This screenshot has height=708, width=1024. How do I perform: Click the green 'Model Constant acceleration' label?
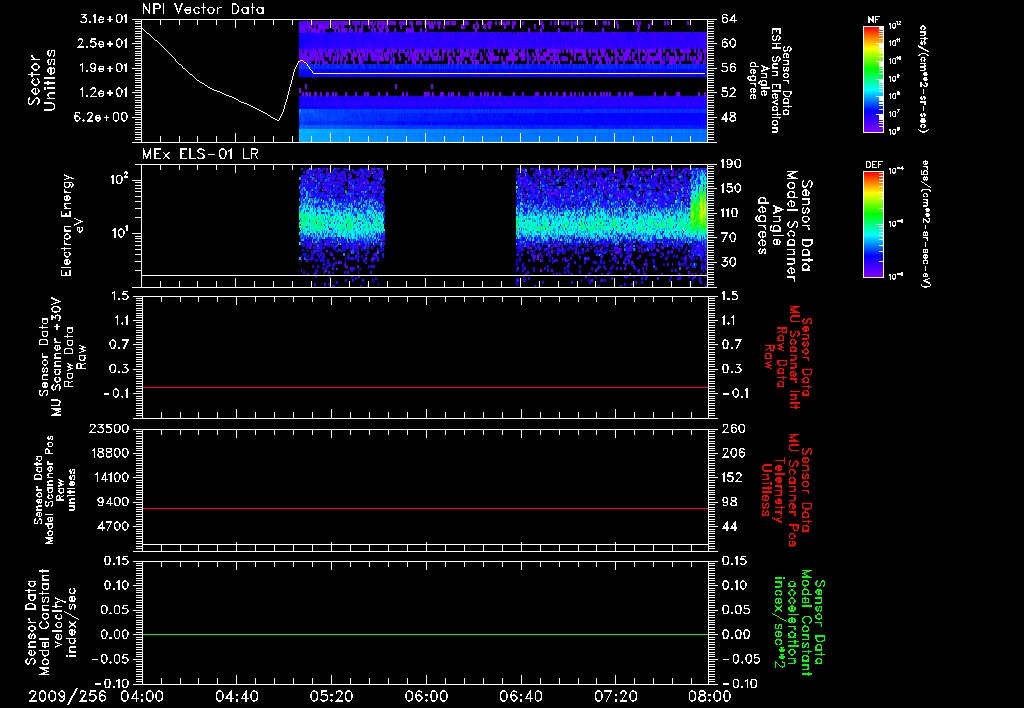(x=799, y=622)
